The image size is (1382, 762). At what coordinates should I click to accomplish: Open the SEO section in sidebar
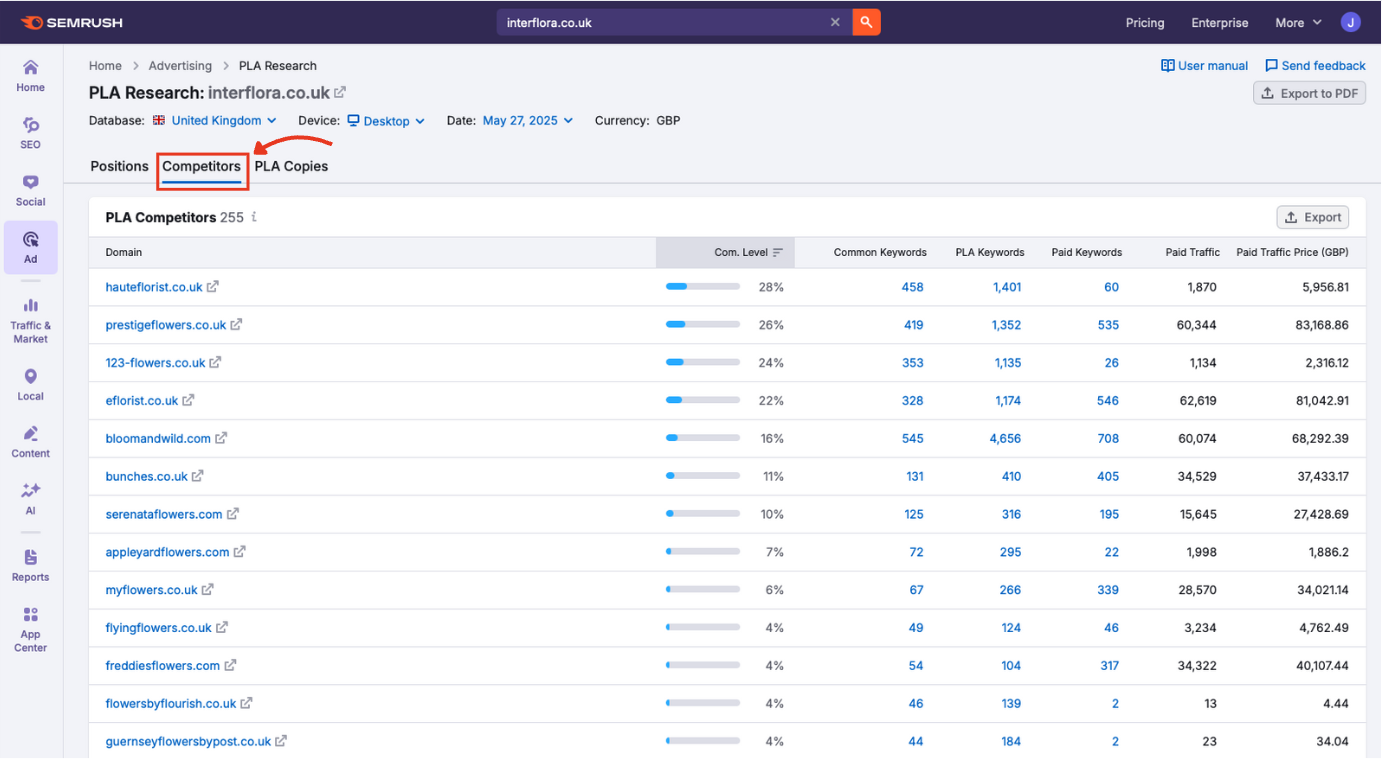(x=30, y=132)
